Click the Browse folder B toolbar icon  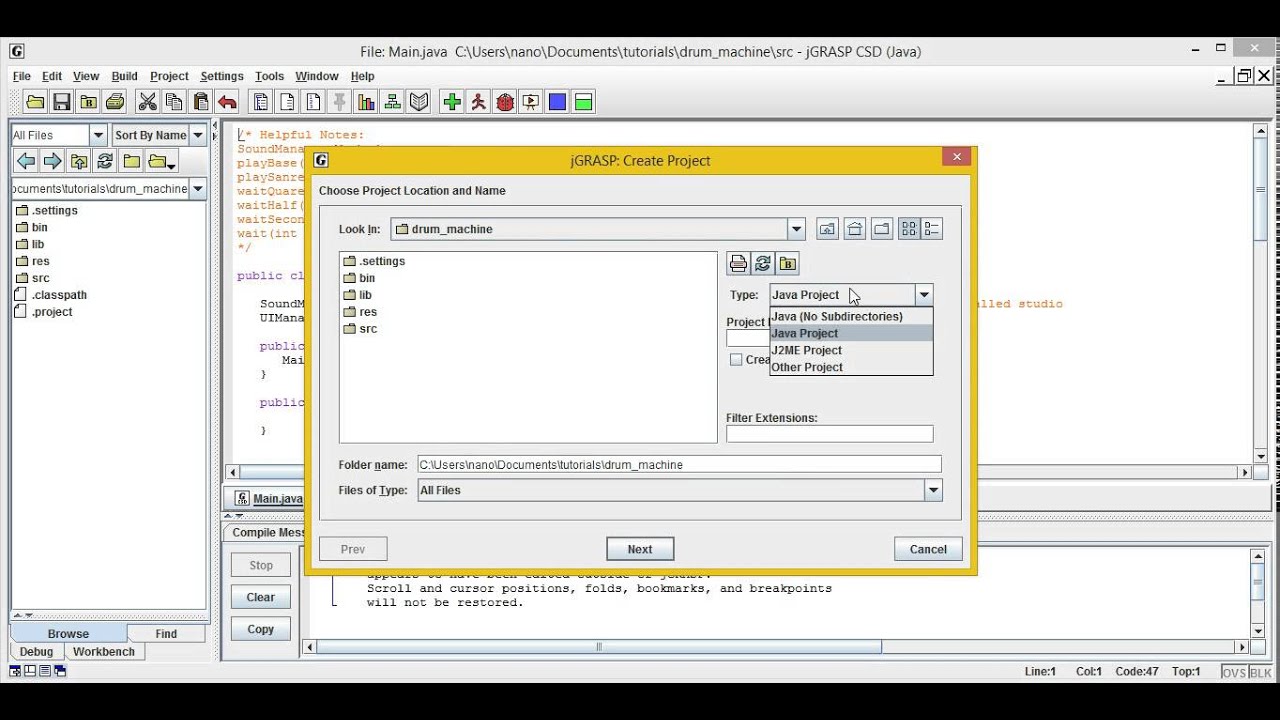coord(88,101)
